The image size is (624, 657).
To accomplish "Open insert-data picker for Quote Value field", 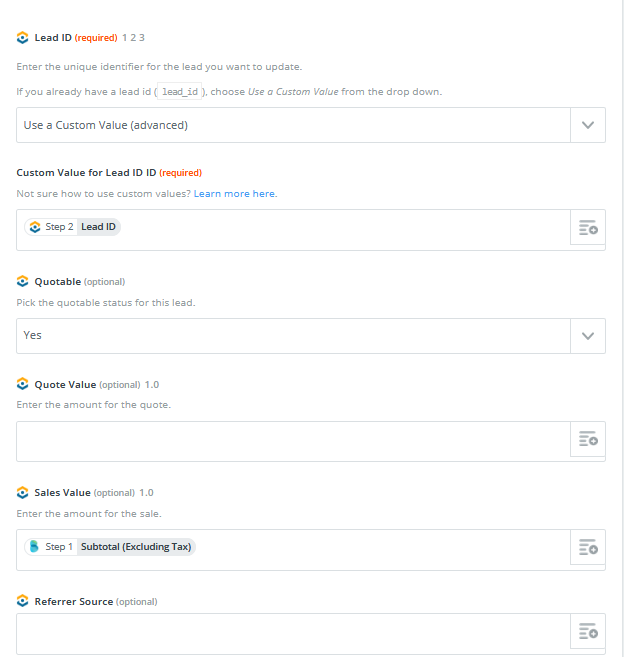I will (588, 439).
